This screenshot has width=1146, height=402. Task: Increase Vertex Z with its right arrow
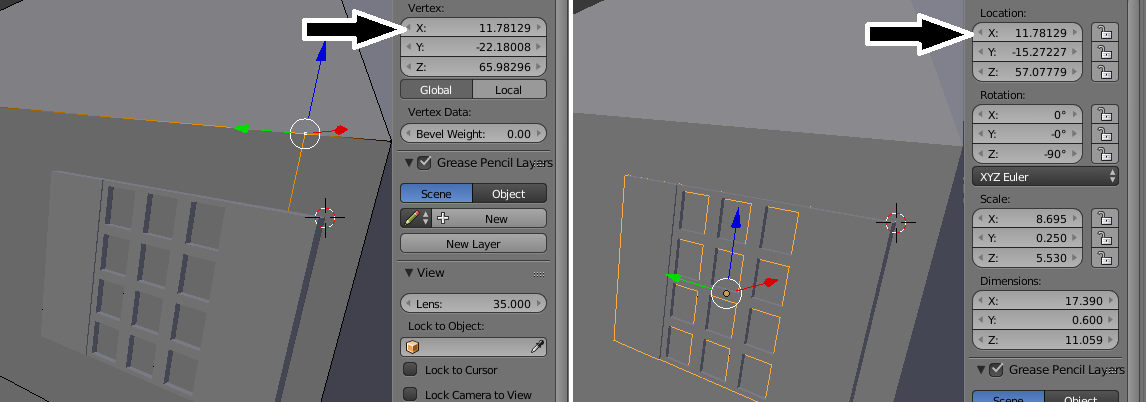pyautogui.click(x=539, y=67)
